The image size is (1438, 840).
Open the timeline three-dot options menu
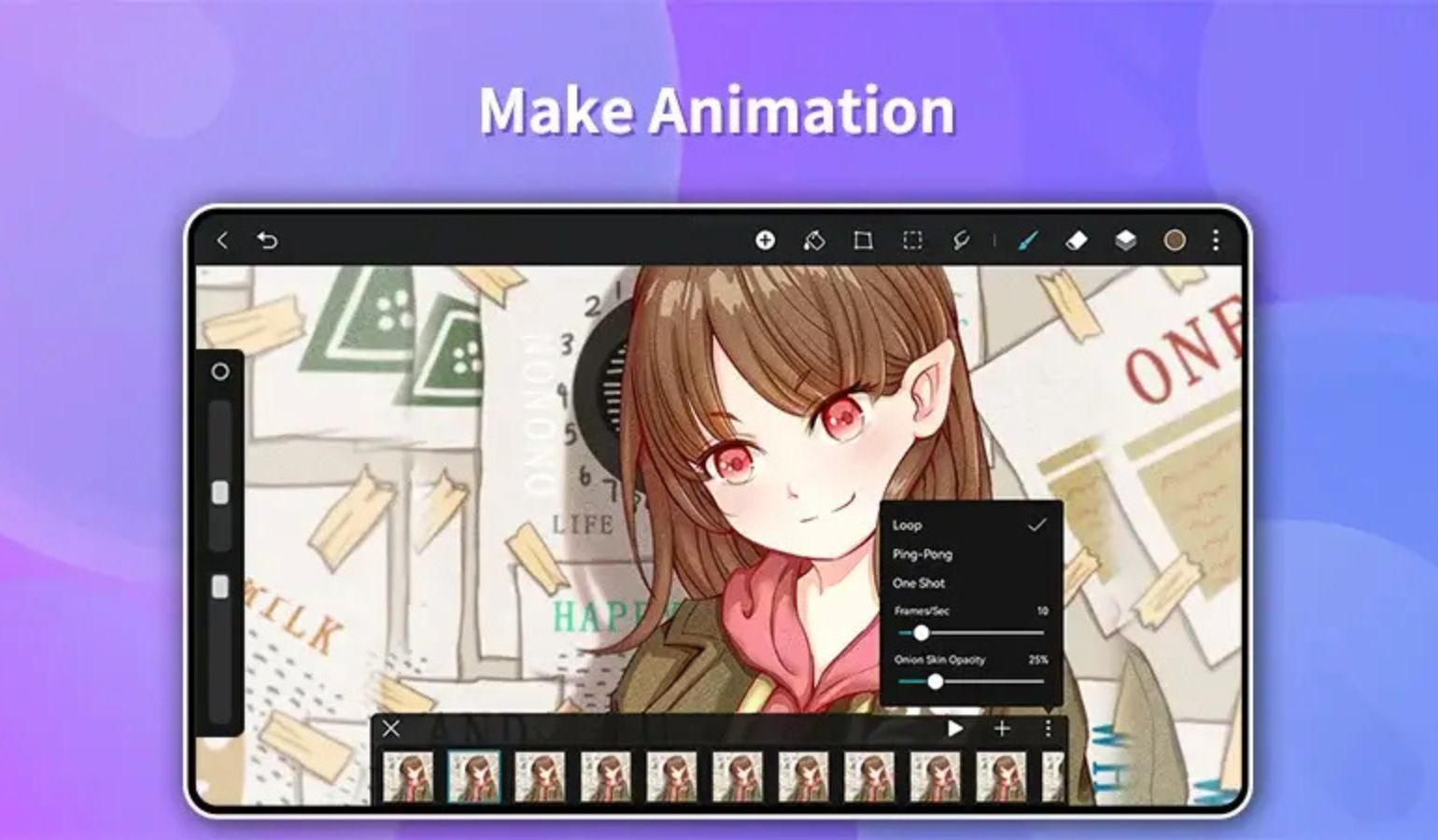tap(1048, 728)
